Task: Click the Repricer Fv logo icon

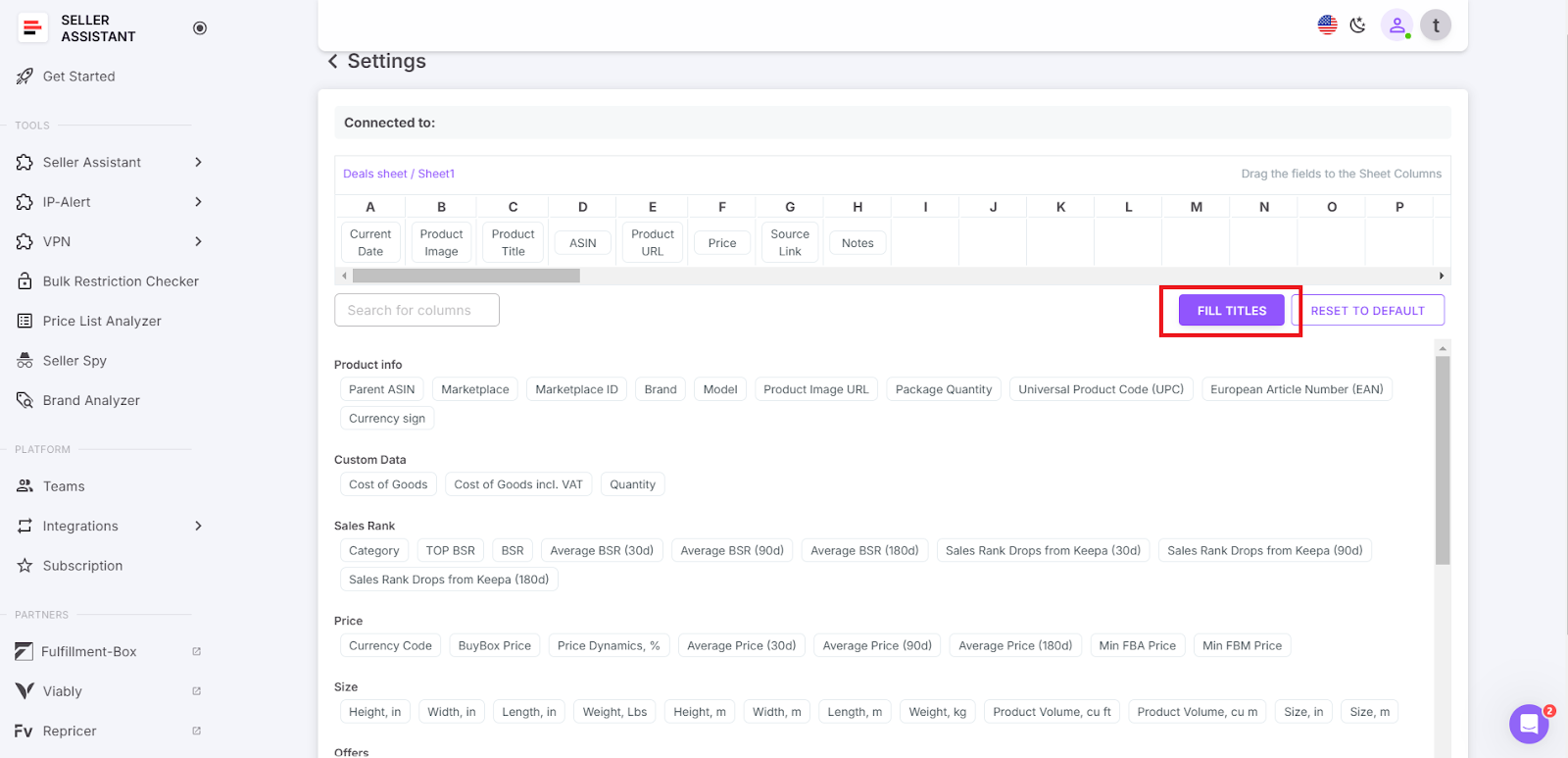Action: click(24, 732)
